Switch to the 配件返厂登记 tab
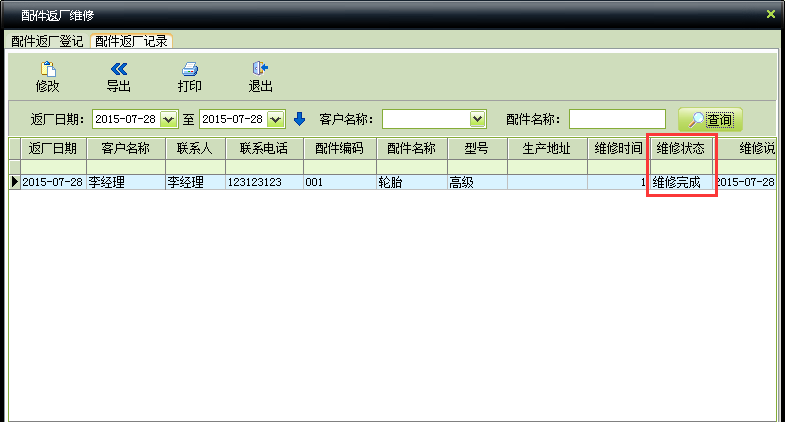The height and width of the screenshot is (422, 785). pos(47,41)
